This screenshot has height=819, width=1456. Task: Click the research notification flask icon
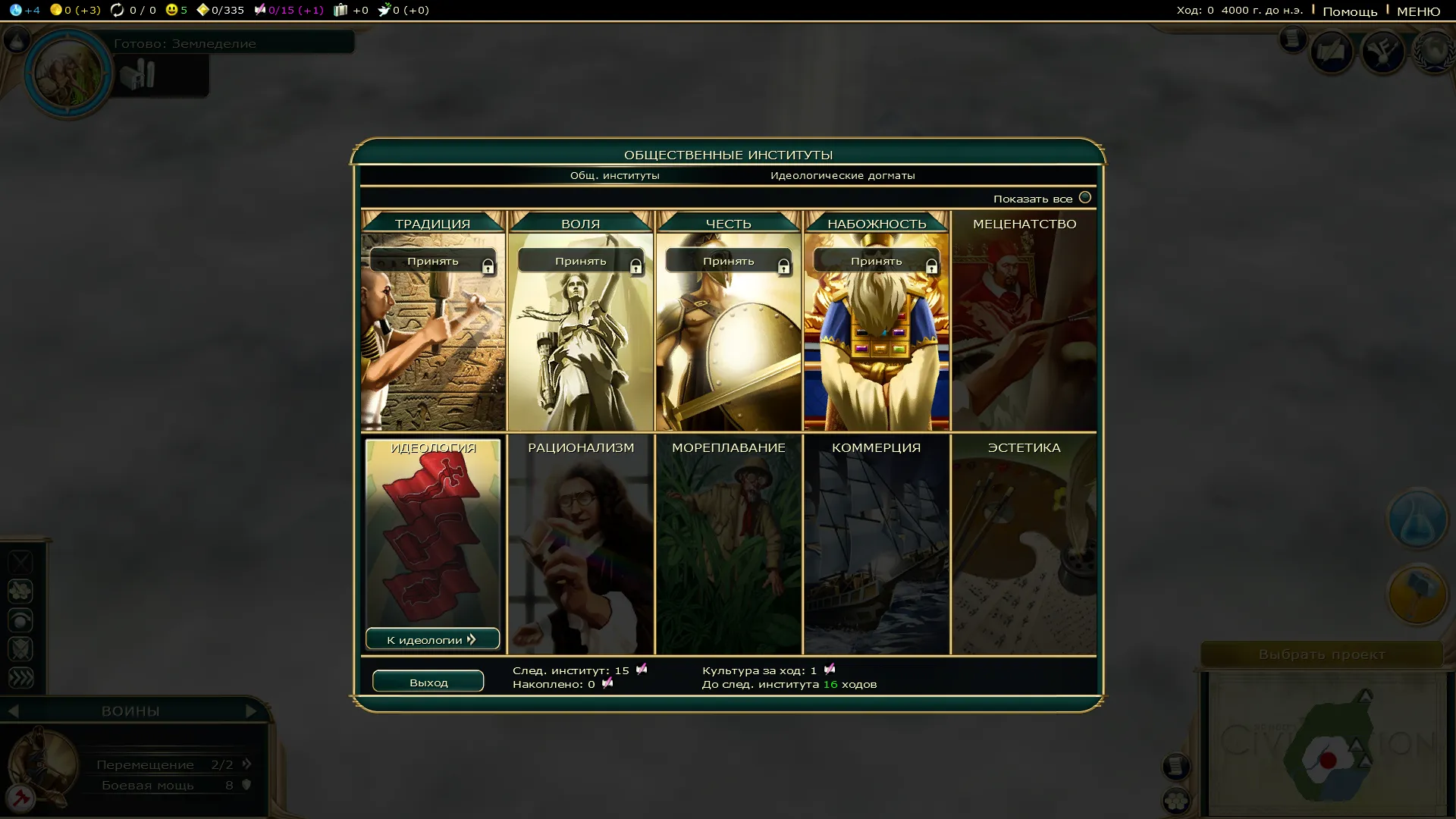coord(1417,519)
